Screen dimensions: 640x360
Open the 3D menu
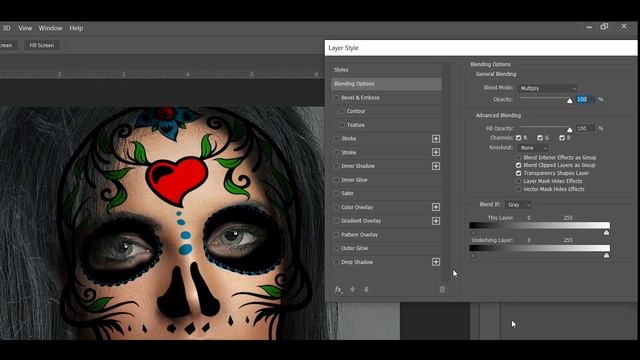click(x=7, y=28)
